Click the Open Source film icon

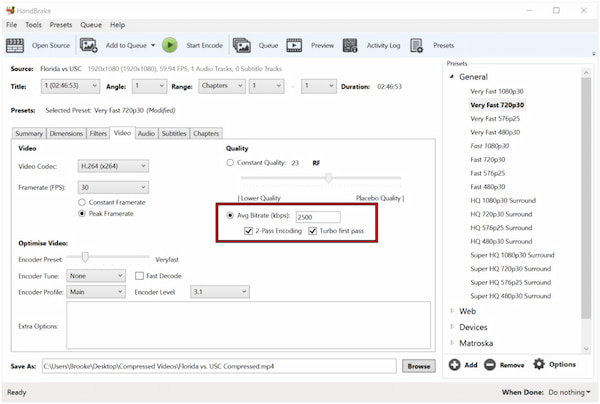click(x=15, y=45)
